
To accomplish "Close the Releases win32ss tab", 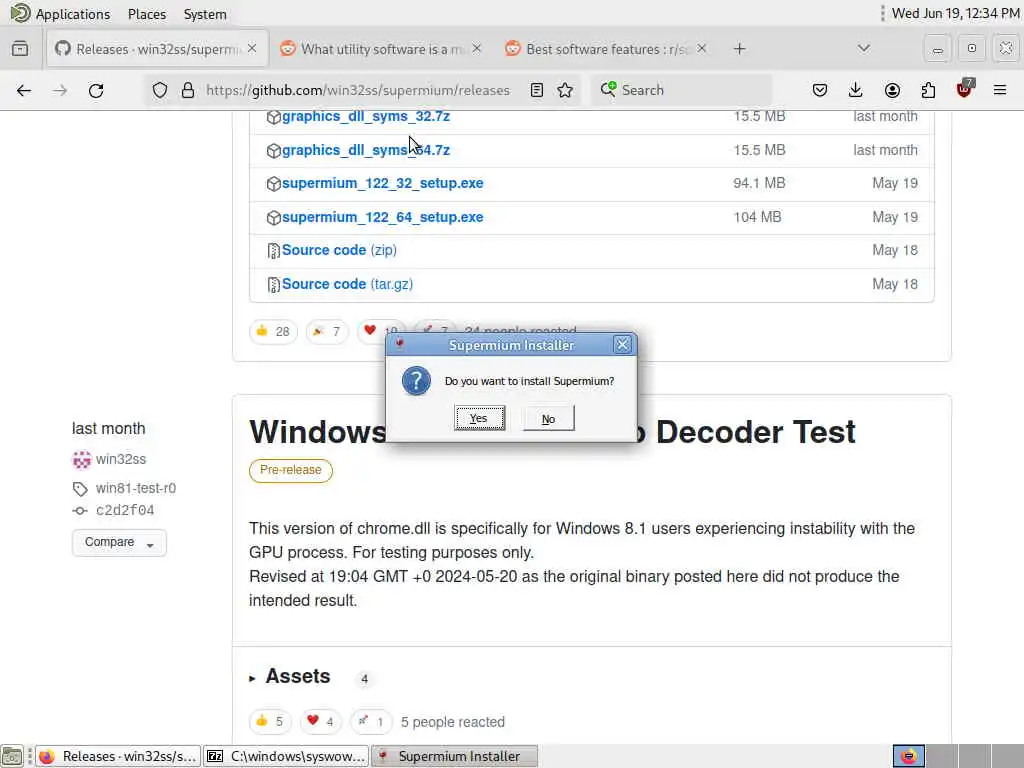I will (252, 49).
